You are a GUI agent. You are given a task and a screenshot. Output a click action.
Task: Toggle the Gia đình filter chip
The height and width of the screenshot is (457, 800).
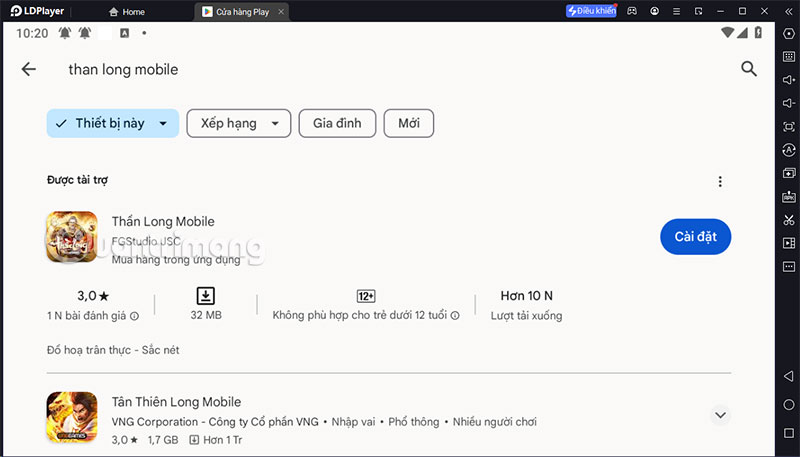click(x=337, y=123)
